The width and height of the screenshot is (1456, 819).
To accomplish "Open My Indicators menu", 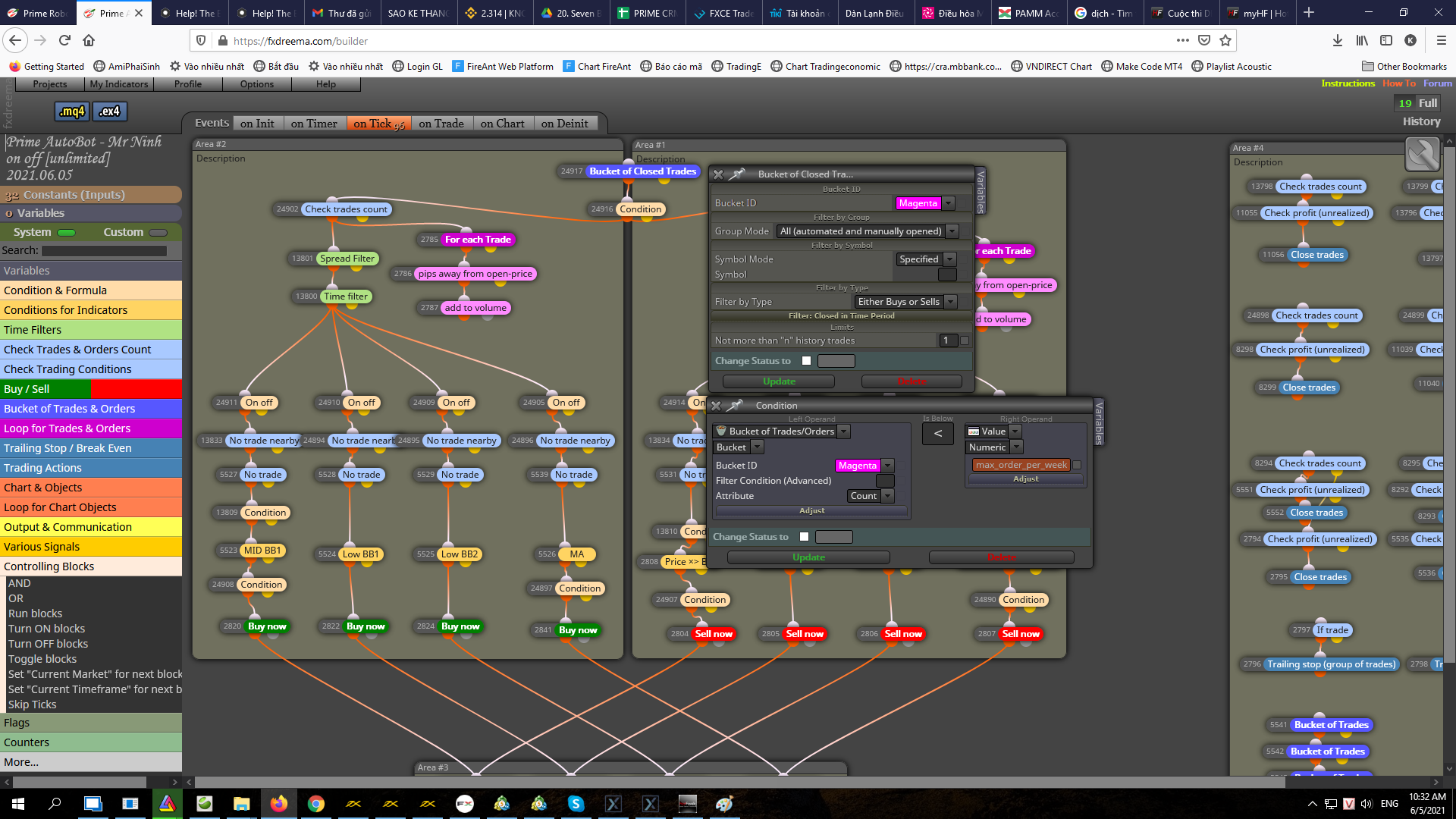I will coord(119,84).
